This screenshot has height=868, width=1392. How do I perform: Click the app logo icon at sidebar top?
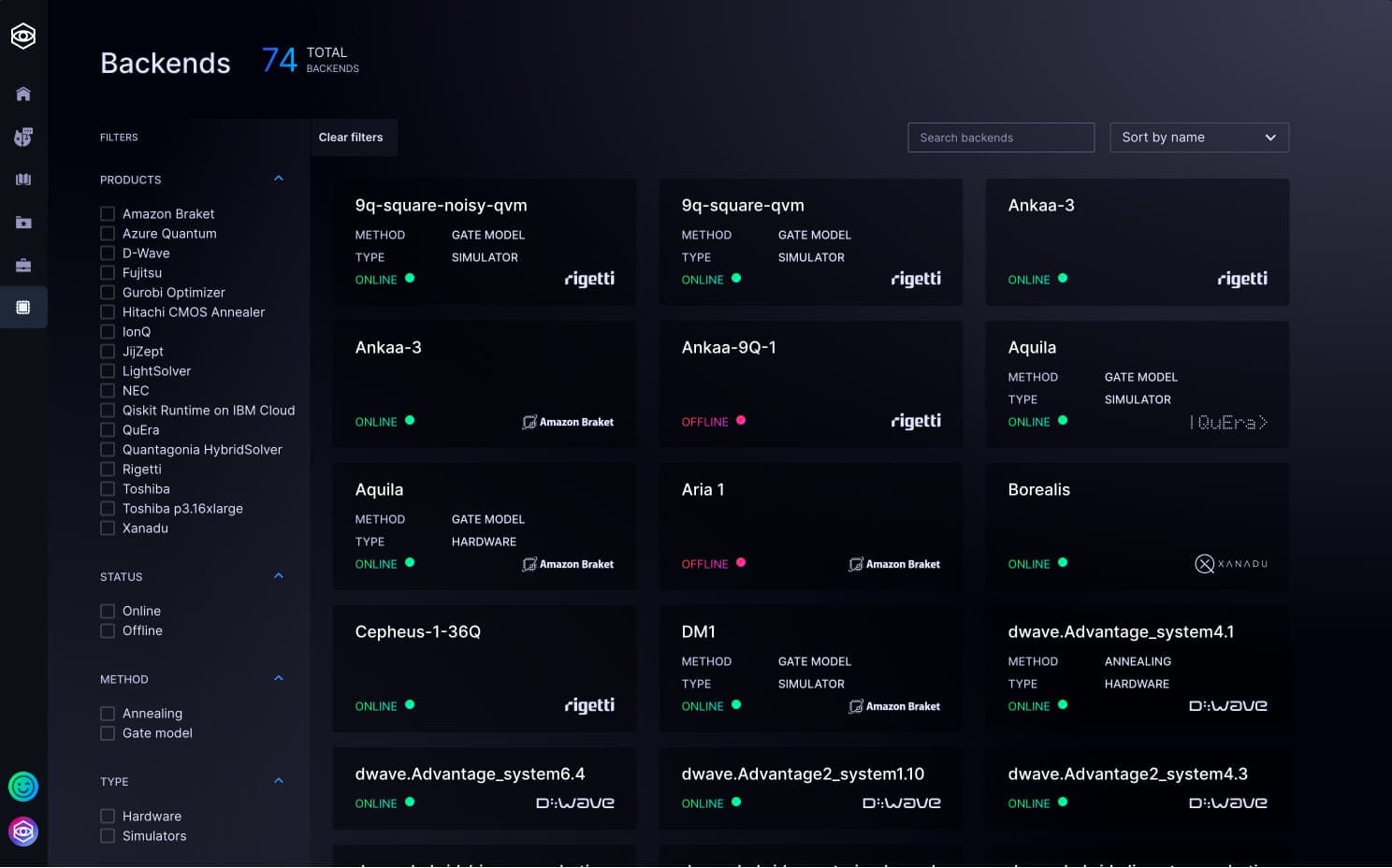(22, 36)
